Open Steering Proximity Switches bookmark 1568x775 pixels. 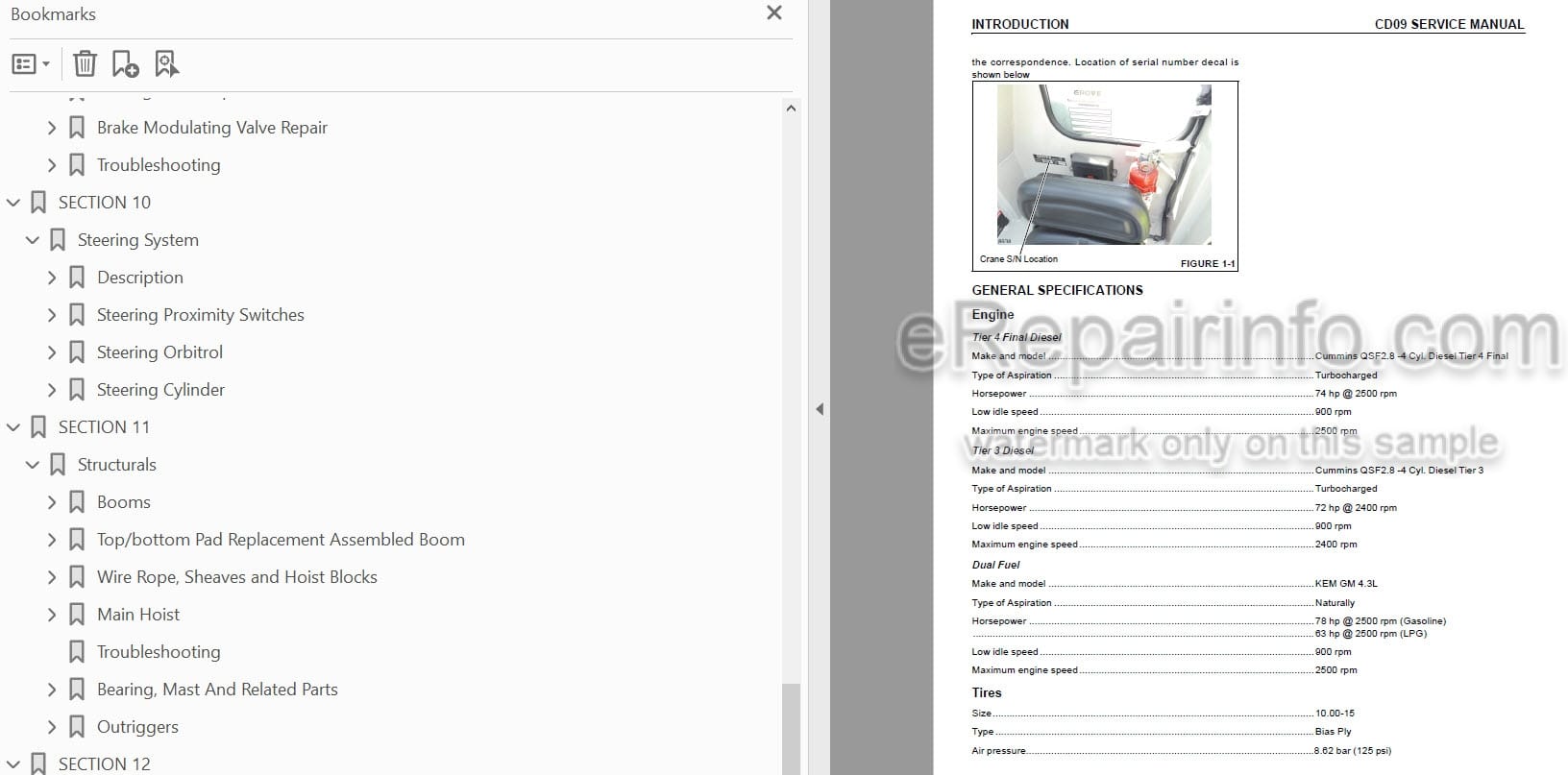pos(201,315)
